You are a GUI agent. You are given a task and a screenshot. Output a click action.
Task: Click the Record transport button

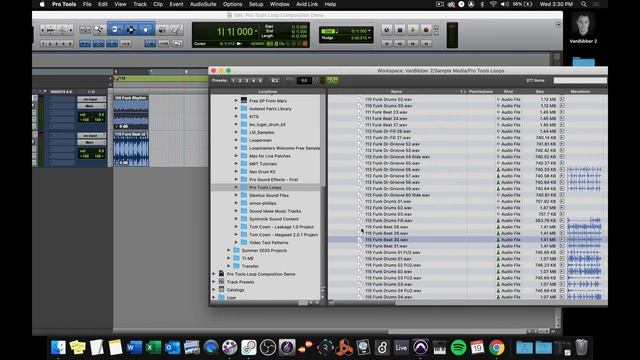coord(426,30)
